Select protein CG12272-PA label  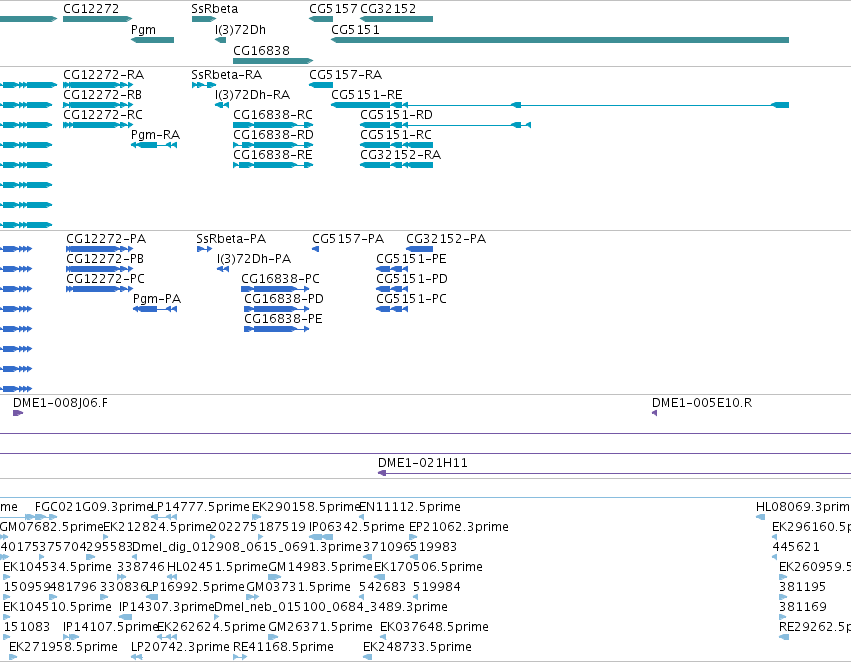point(106,239)
